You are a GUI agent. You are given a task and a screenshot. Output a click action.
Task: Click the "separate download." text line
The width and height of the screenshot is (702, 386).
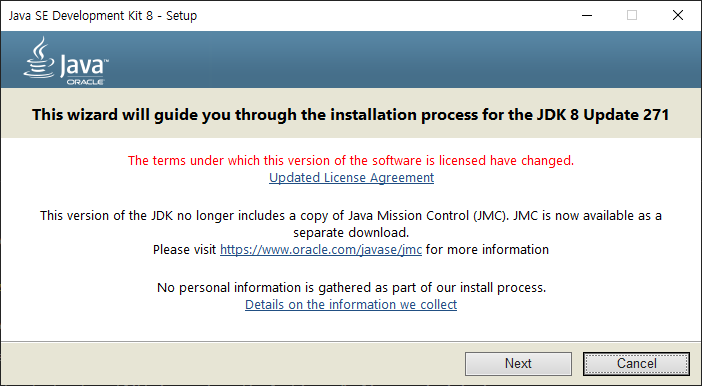[351, 233]
